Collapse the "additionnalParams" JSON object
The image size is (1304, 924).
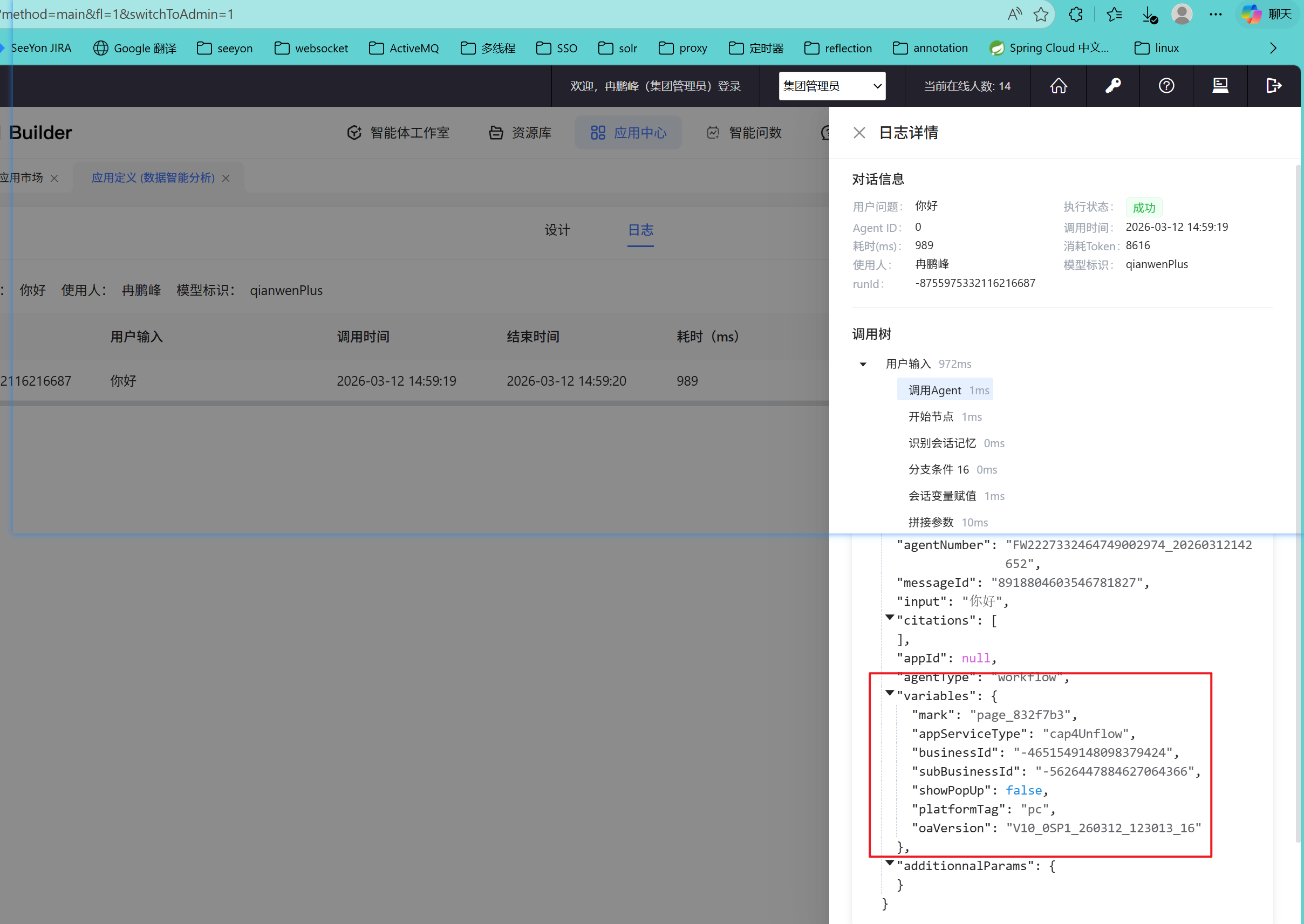coord(890,863)
